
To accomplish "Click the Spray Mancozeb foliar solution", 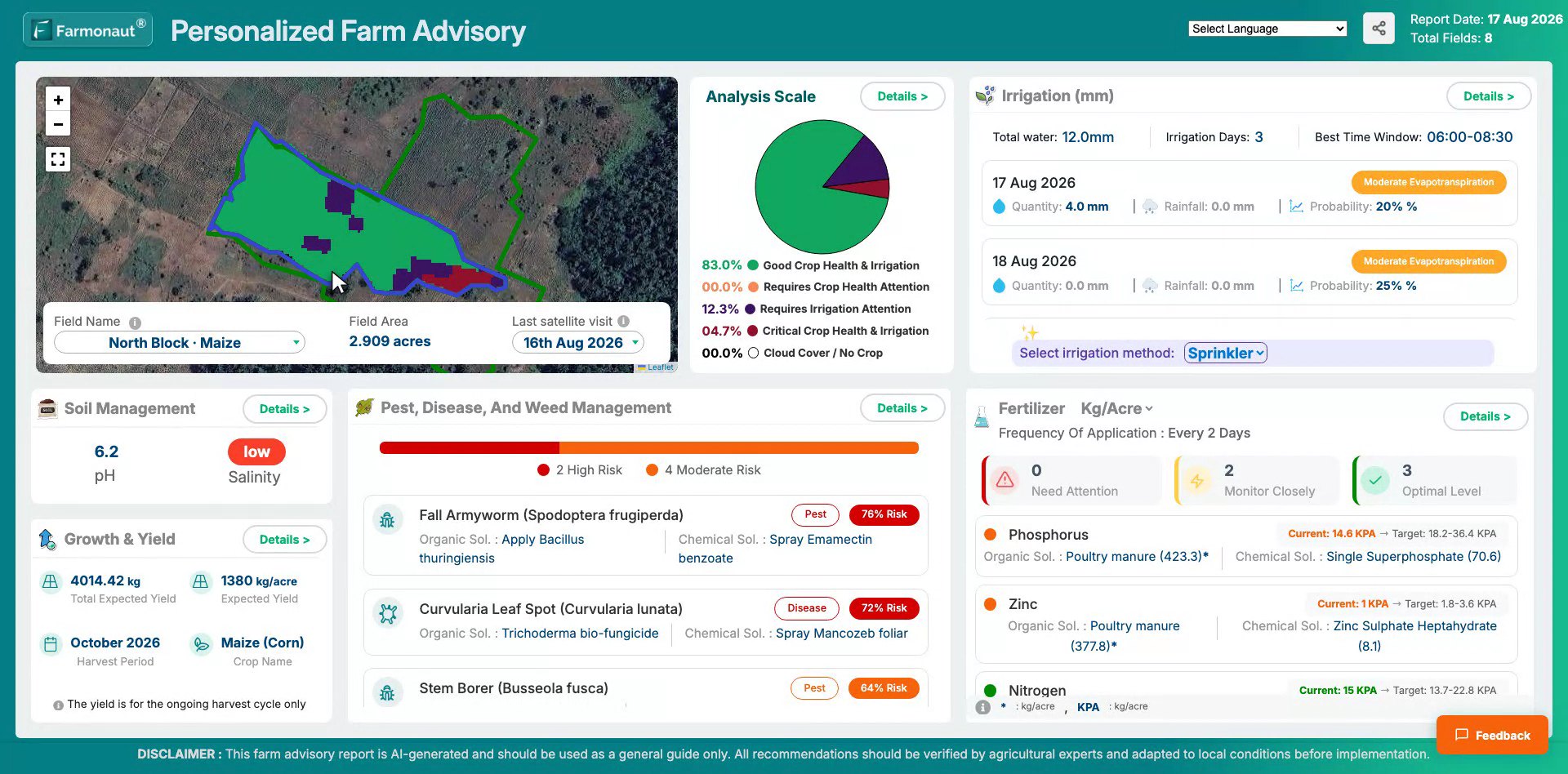I will pyautogui.click(x=842, y=634).
